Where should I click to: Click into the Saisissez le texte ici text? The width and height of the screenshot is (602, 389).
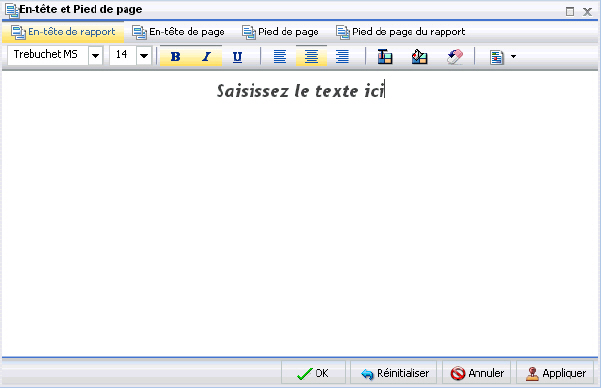pyautogui.click(x=300, y=91)
